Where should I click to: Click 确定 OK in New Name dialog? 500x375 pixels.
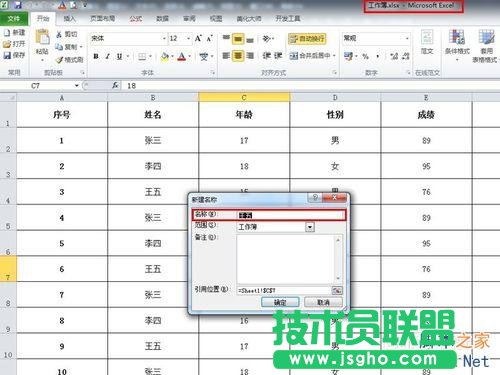click(280, 302)
